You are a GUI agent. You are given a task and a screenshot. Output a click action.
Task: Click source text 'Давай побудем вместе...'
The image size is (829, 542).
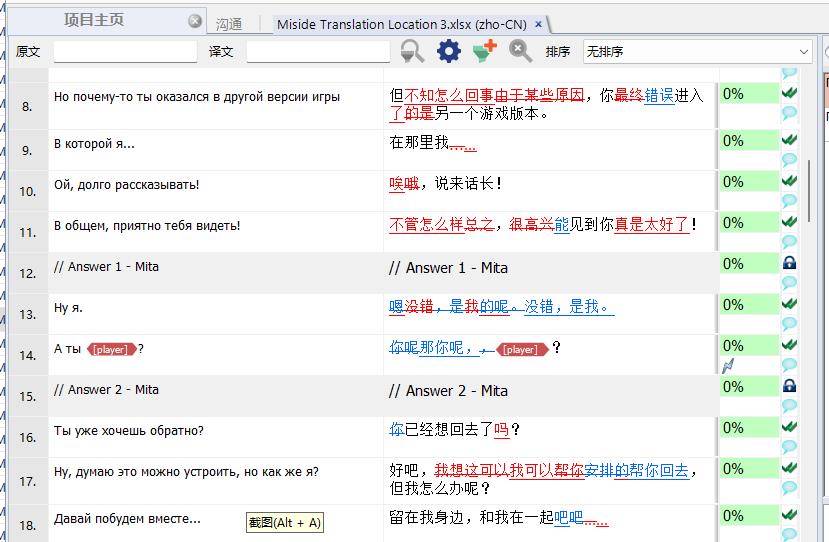tap(127, 519)
